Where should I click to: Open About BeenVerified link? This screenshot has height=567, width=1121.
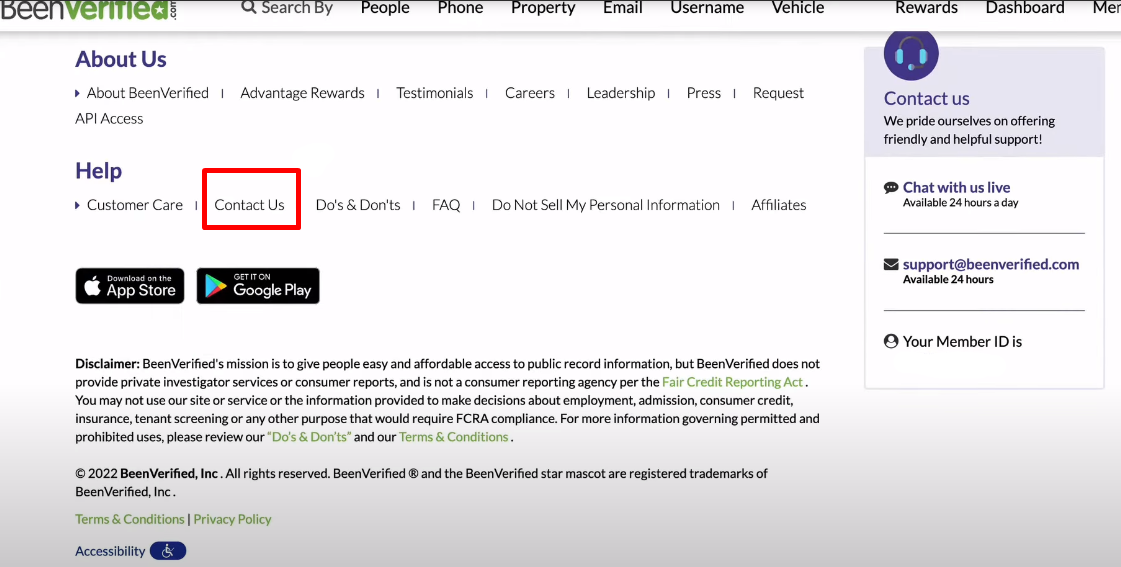click(x=148, y=93)
